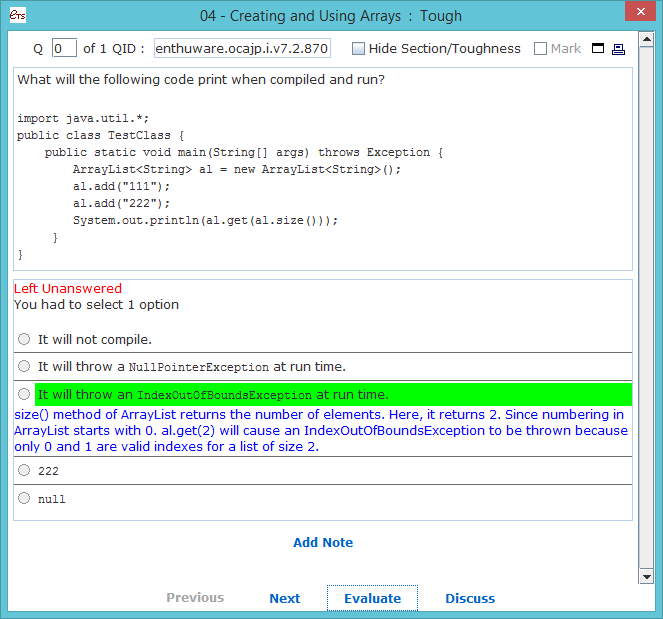663x619 pixels.
Task: Open Discuss for this question
Action: click(x=470, y=598)
